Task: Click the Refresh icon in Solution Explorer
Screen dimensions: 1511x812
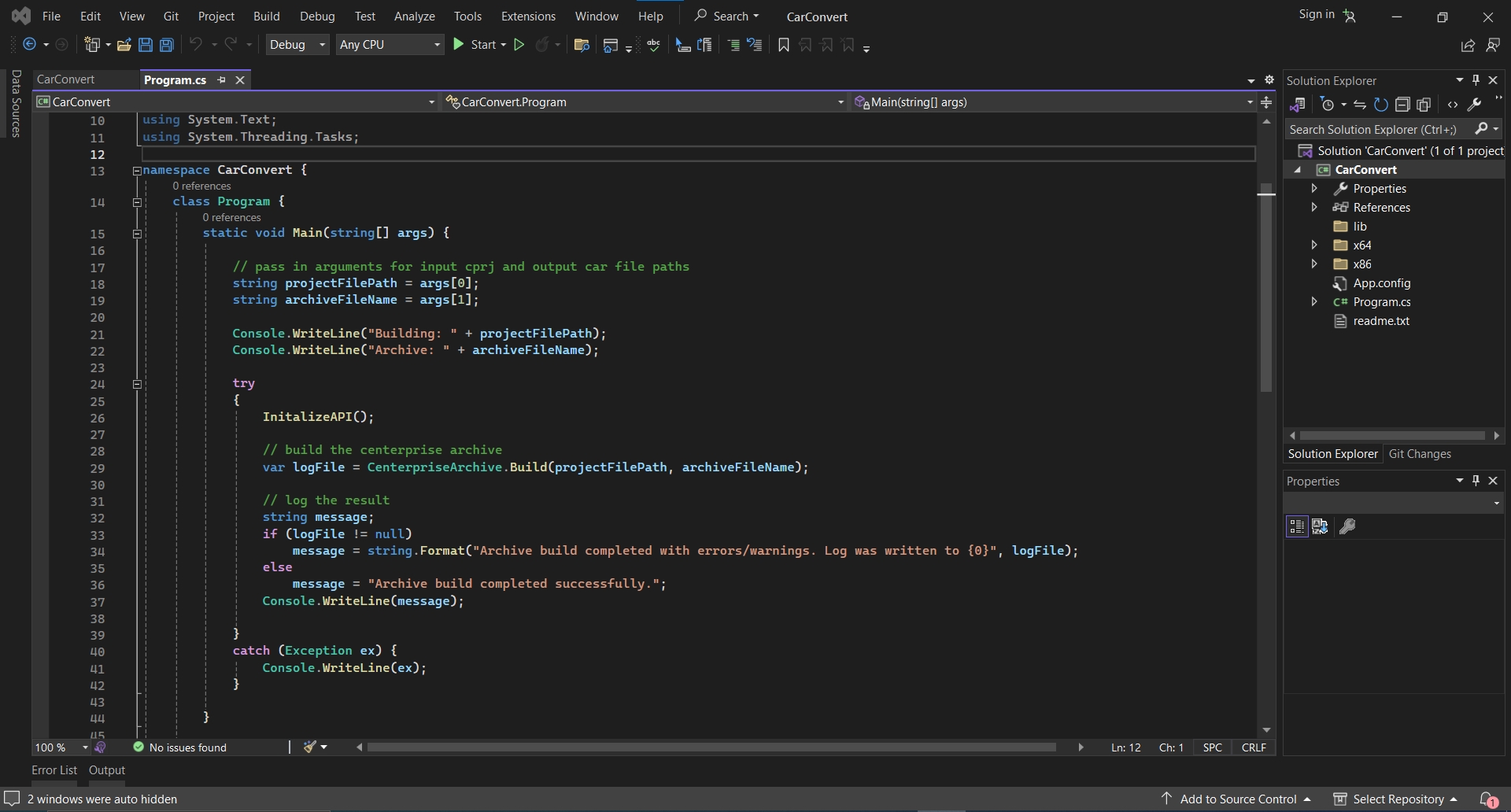Action: (1380, 105)
